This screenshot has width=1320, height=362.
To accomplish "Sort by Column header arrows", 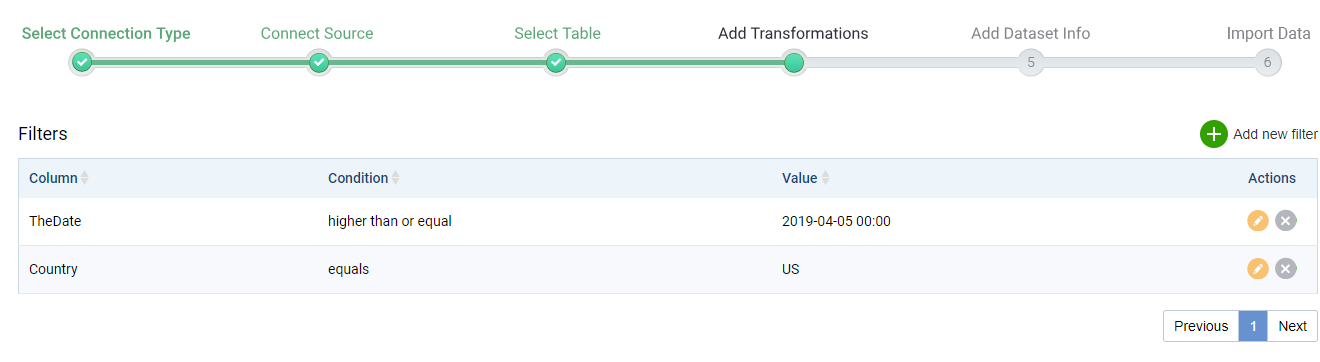I will (85, 178).
